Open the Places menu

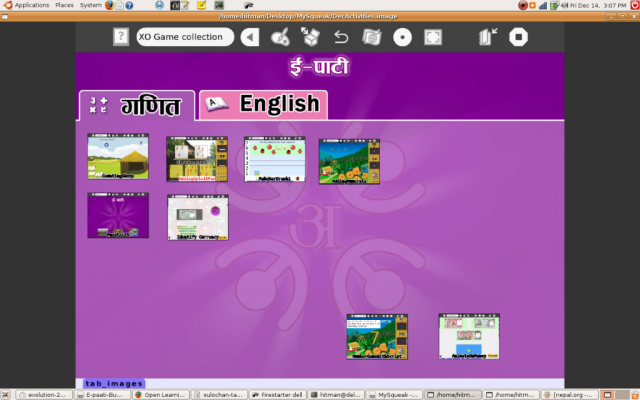[64, 5]
